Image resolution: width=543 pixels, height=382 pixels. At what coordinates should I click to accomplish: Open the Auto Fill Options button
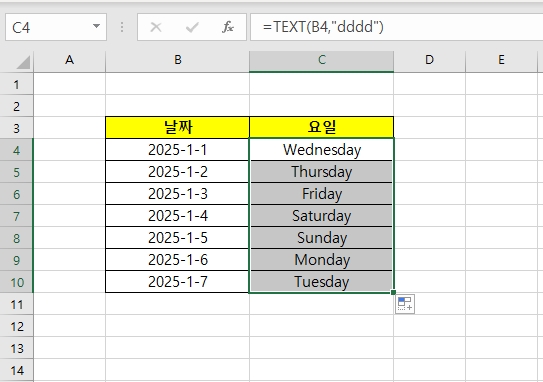[405, 304]
